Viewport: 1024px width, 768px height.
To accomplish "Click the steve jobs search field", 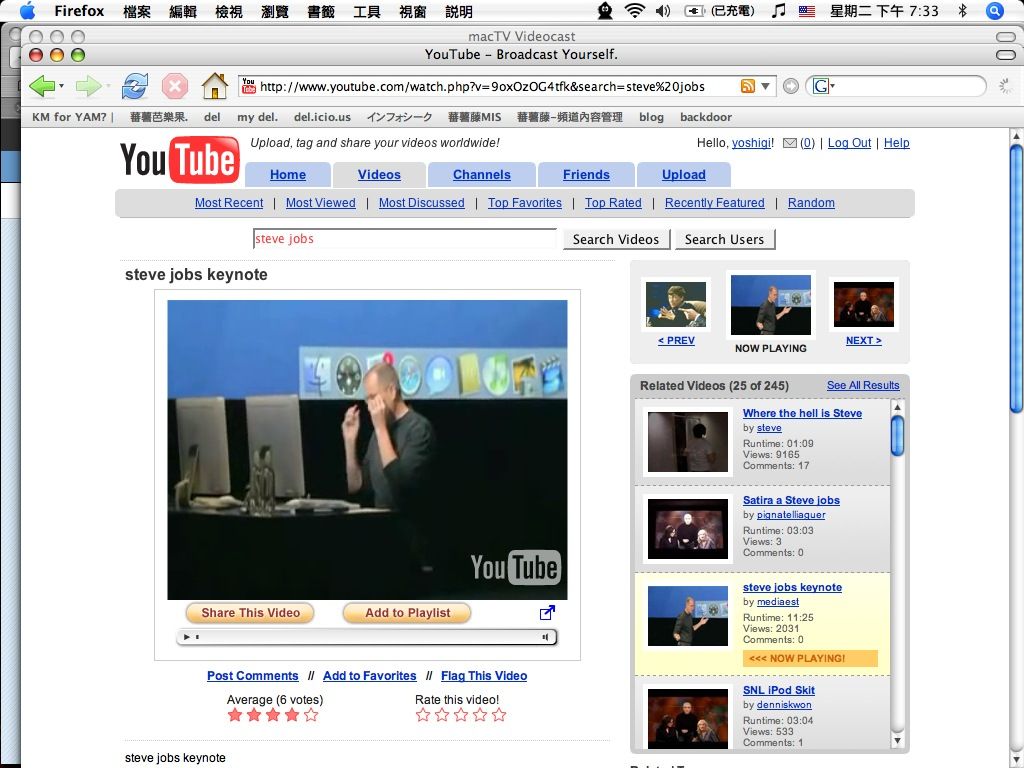I will coord(404,238).
